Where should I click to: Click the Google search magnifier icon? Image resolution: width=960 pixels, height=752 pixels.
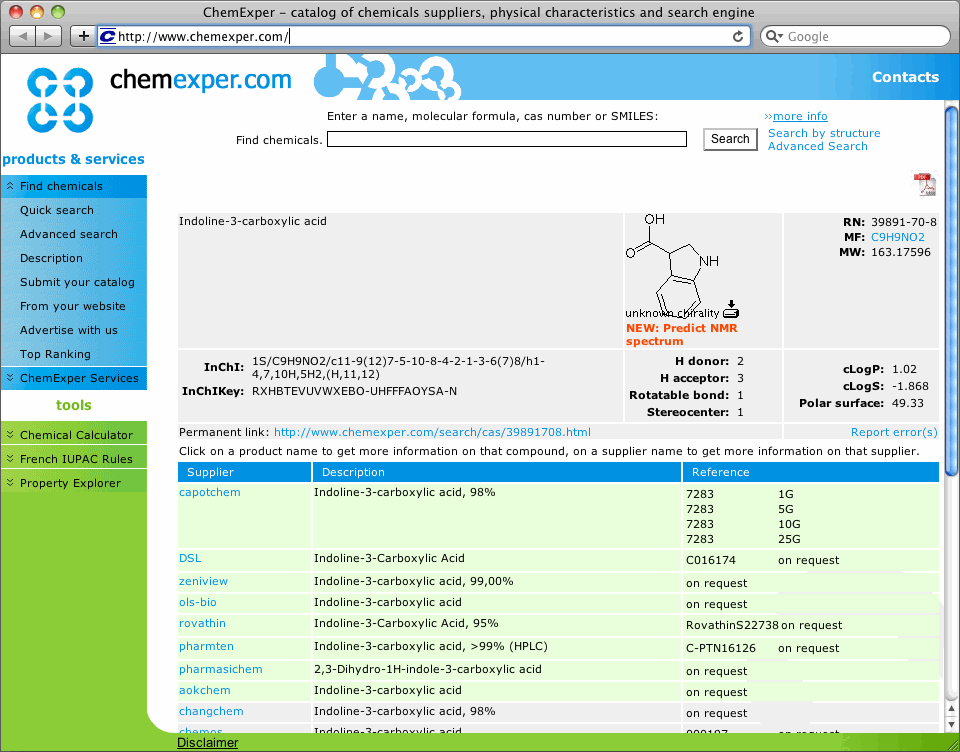pyautogui.click(x=774, y=36)
